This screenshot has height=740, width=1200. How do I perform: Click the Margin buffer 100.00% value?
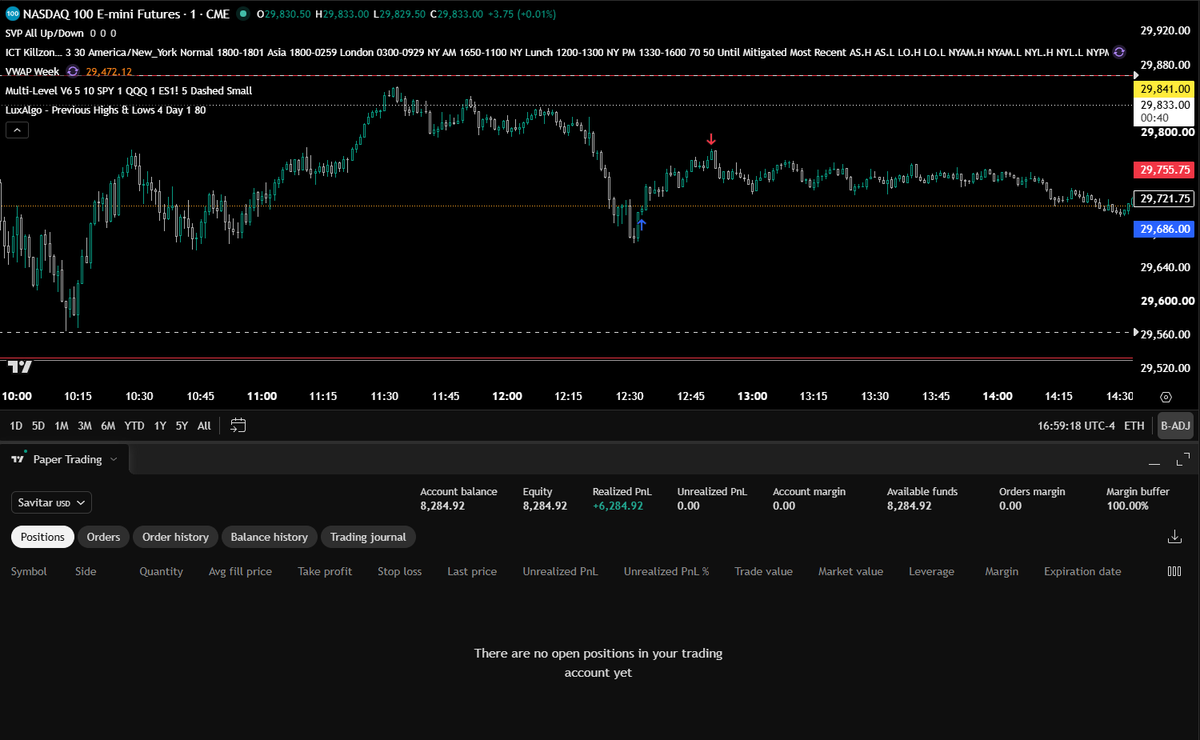1127,506
